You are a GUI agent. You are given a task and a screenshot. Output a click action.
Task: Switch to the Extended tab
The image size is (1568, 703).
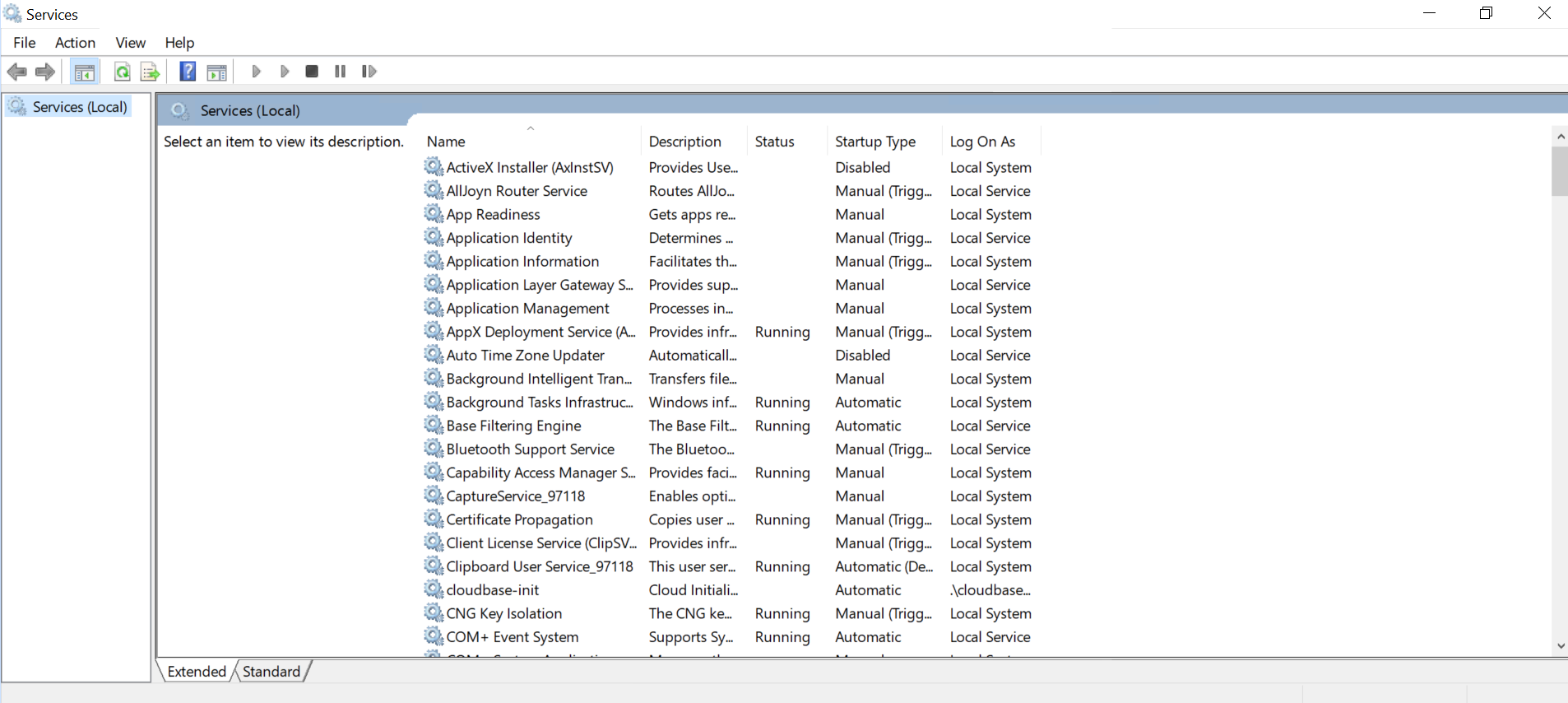pos(197,672)
